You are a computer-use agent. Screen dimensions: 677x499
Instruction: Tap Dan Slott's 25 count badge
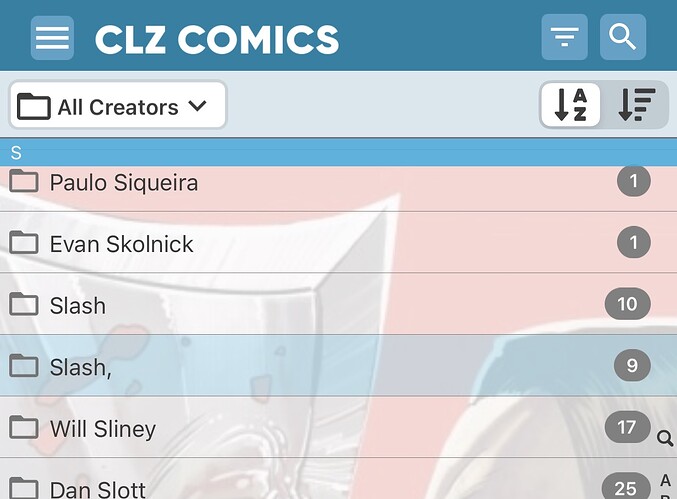[x=626, y=488]
